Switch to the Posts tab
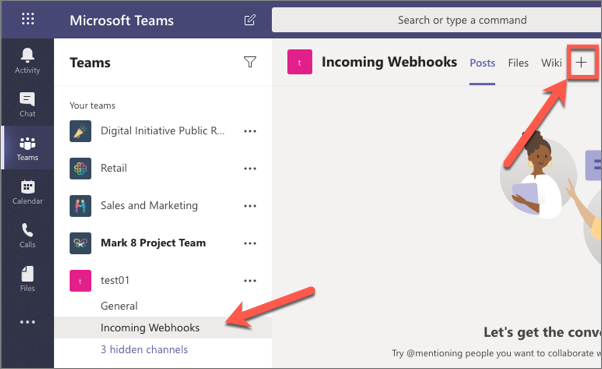Viewport: 602px width, 369px height. click(x=482, y=63)
